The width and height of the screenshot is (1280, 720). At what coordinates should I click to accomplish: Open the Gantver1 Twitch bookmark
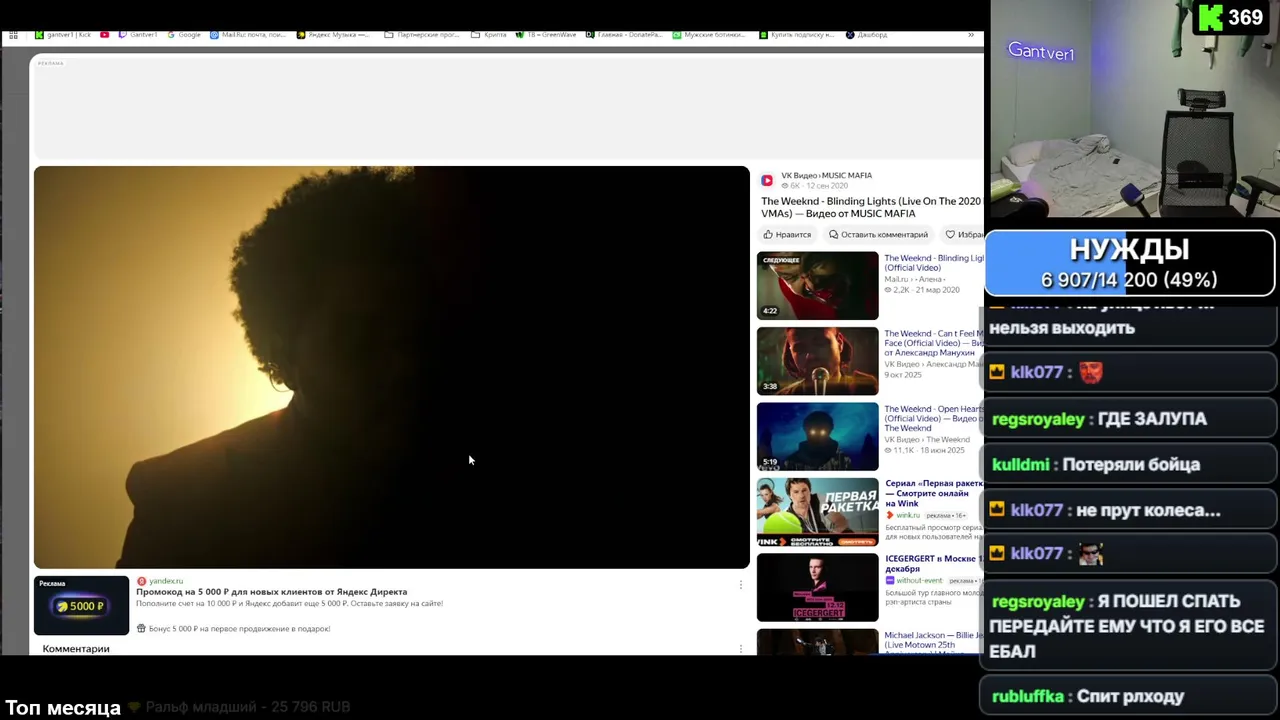tap(138, 35)
